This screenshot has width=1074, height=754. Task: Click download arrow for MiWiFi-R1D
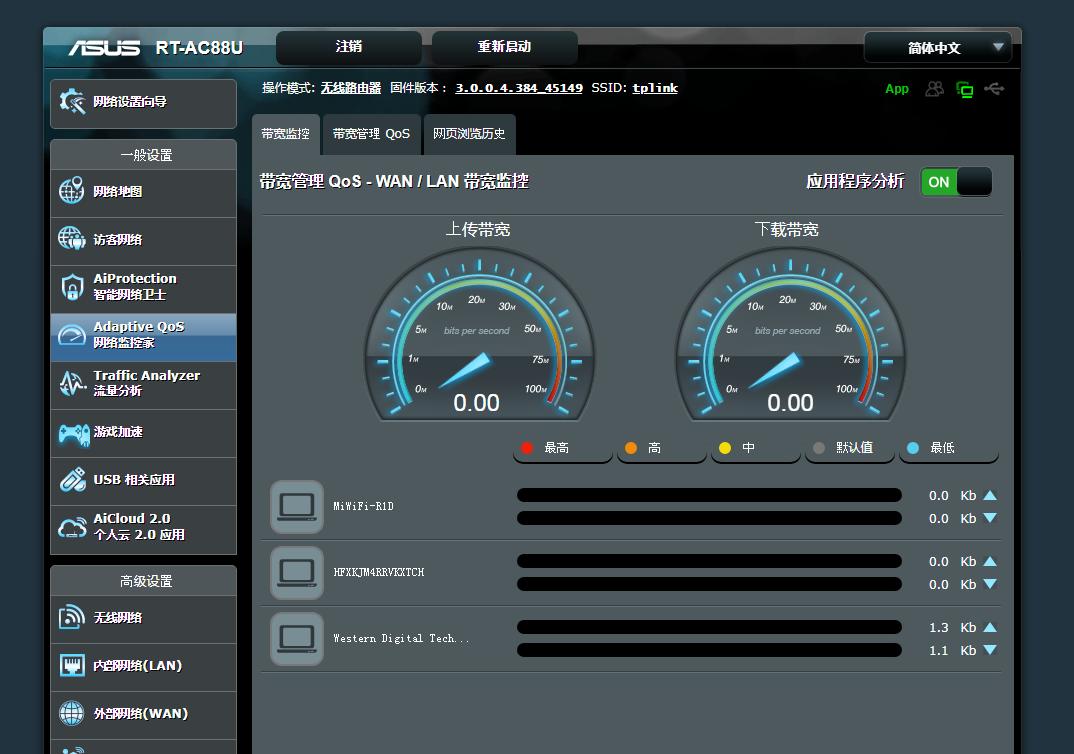click(989, 518)
